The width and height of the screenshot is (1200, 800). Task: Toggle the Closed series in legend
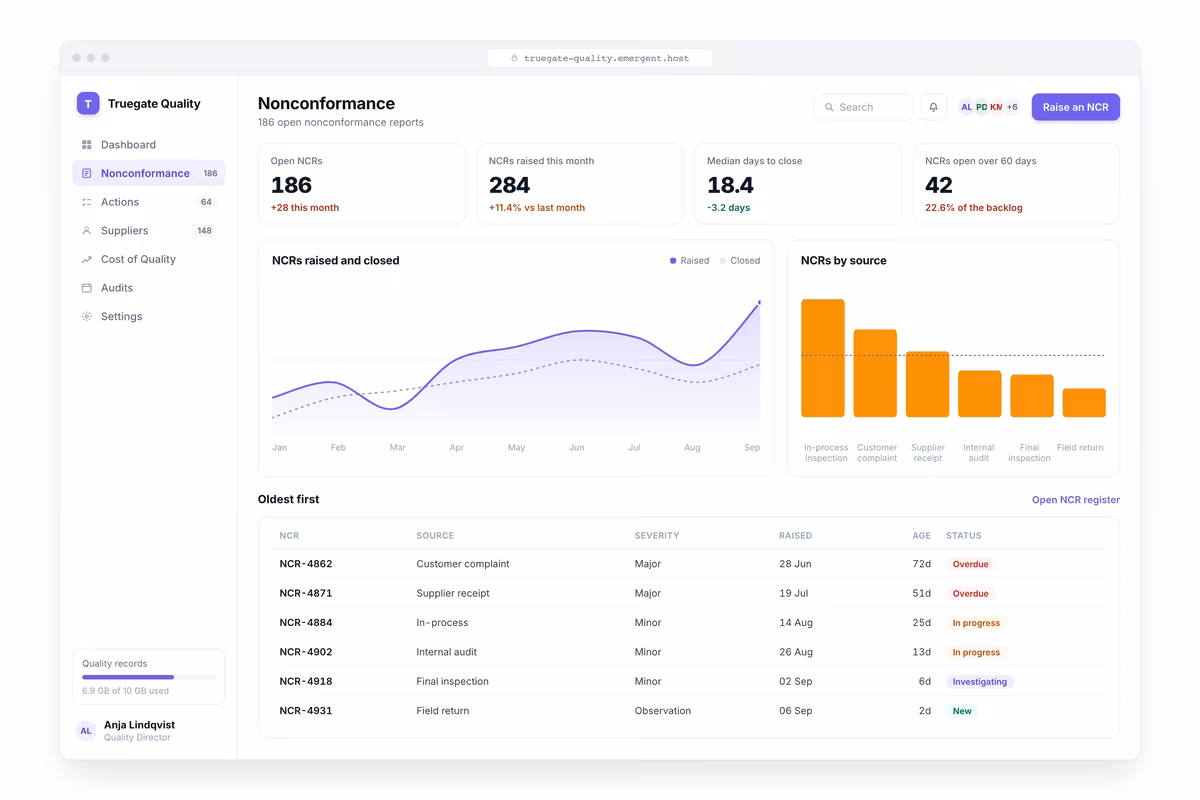[x=740, y=261]
